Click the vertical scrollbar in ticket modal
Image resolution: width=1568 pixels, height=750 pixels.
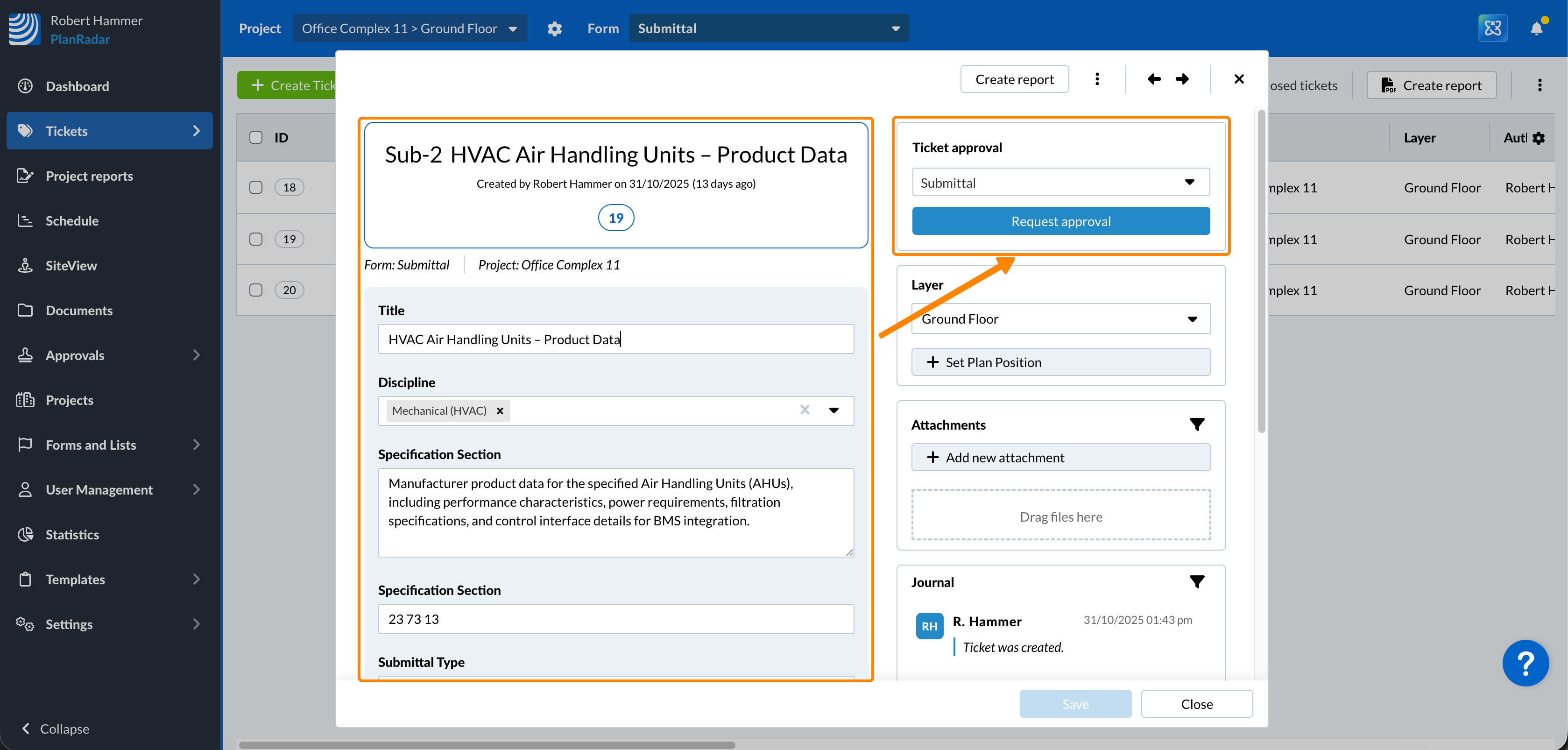click(x=1261, y=271)
